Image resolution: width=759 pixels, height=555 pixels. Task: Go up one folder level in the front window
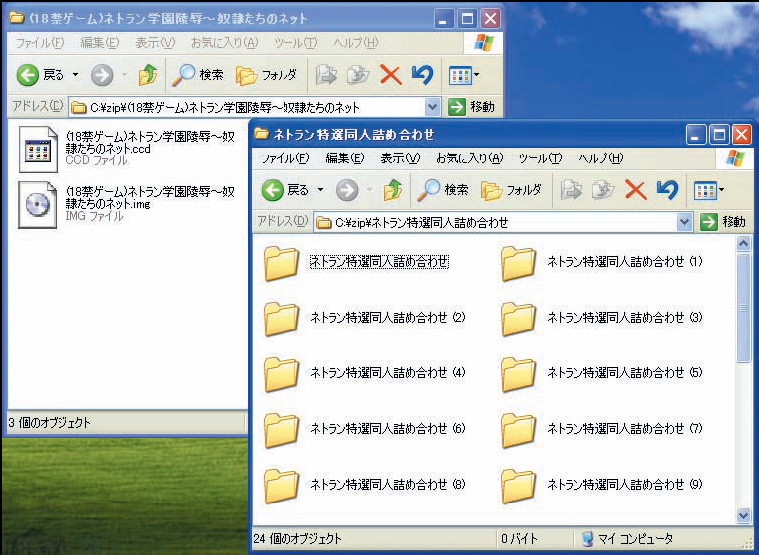coord(393,190)
